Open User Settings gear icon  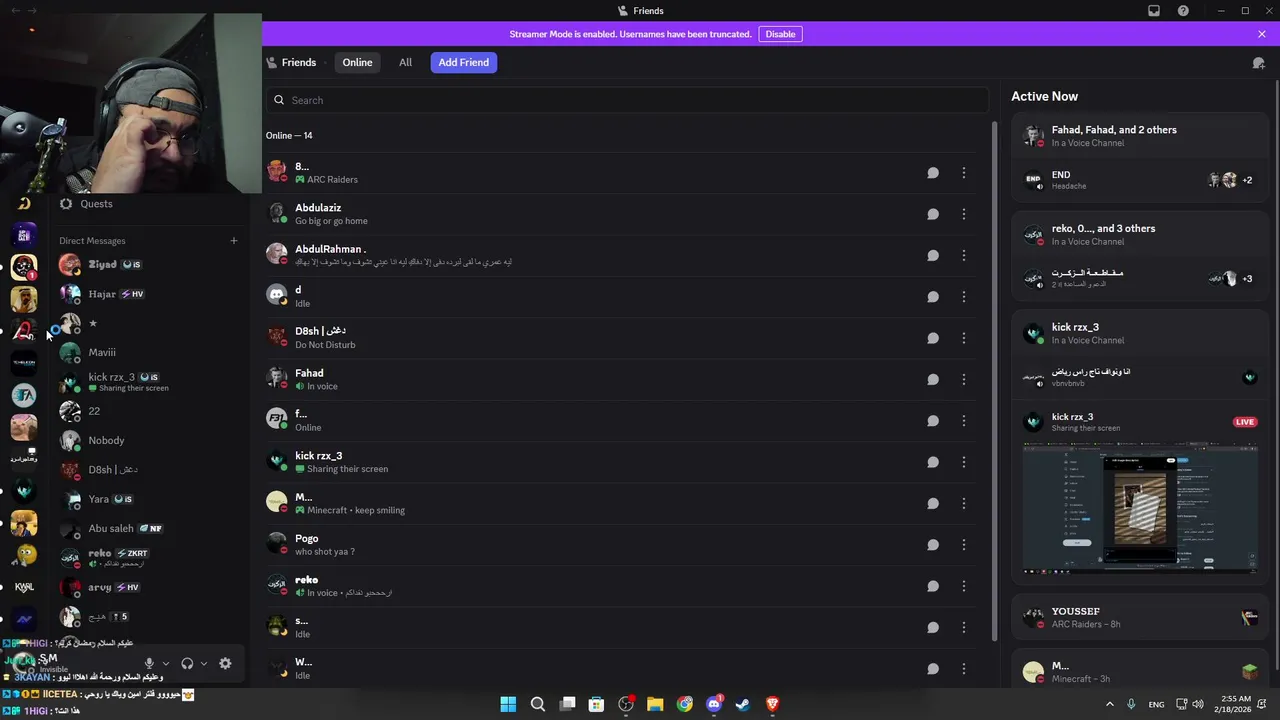coord(225,663)
